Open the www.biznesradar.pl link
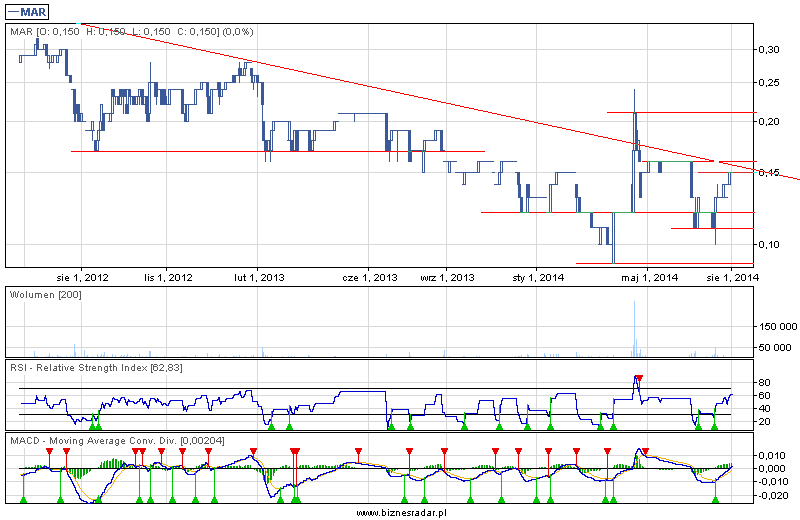The height and width of the screenshot is (520, 800). click(x=400, y=512)
